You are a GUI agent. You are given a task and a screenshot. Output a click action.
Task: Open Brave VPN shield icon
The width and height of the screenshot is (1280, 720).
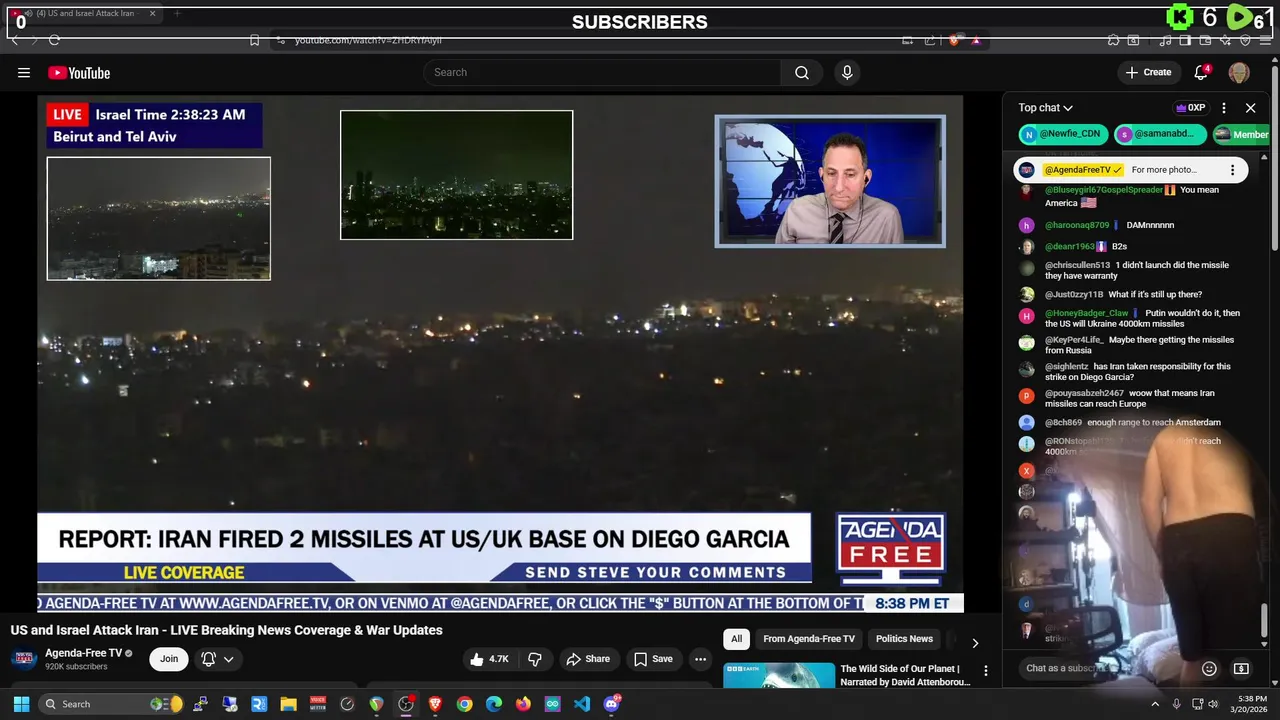pyautogui.click(x=1245, y=40)
